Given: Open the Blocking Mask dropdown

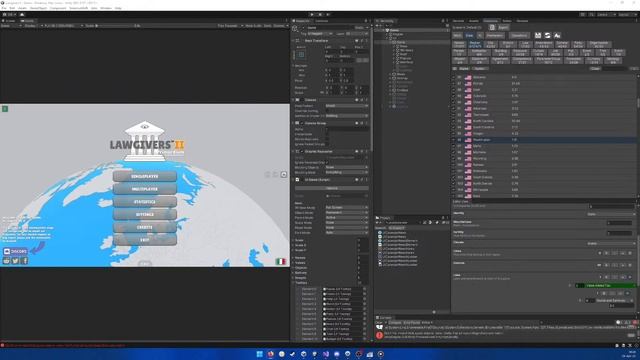Looking at the screenshot, I should click(x=347, y=172).
